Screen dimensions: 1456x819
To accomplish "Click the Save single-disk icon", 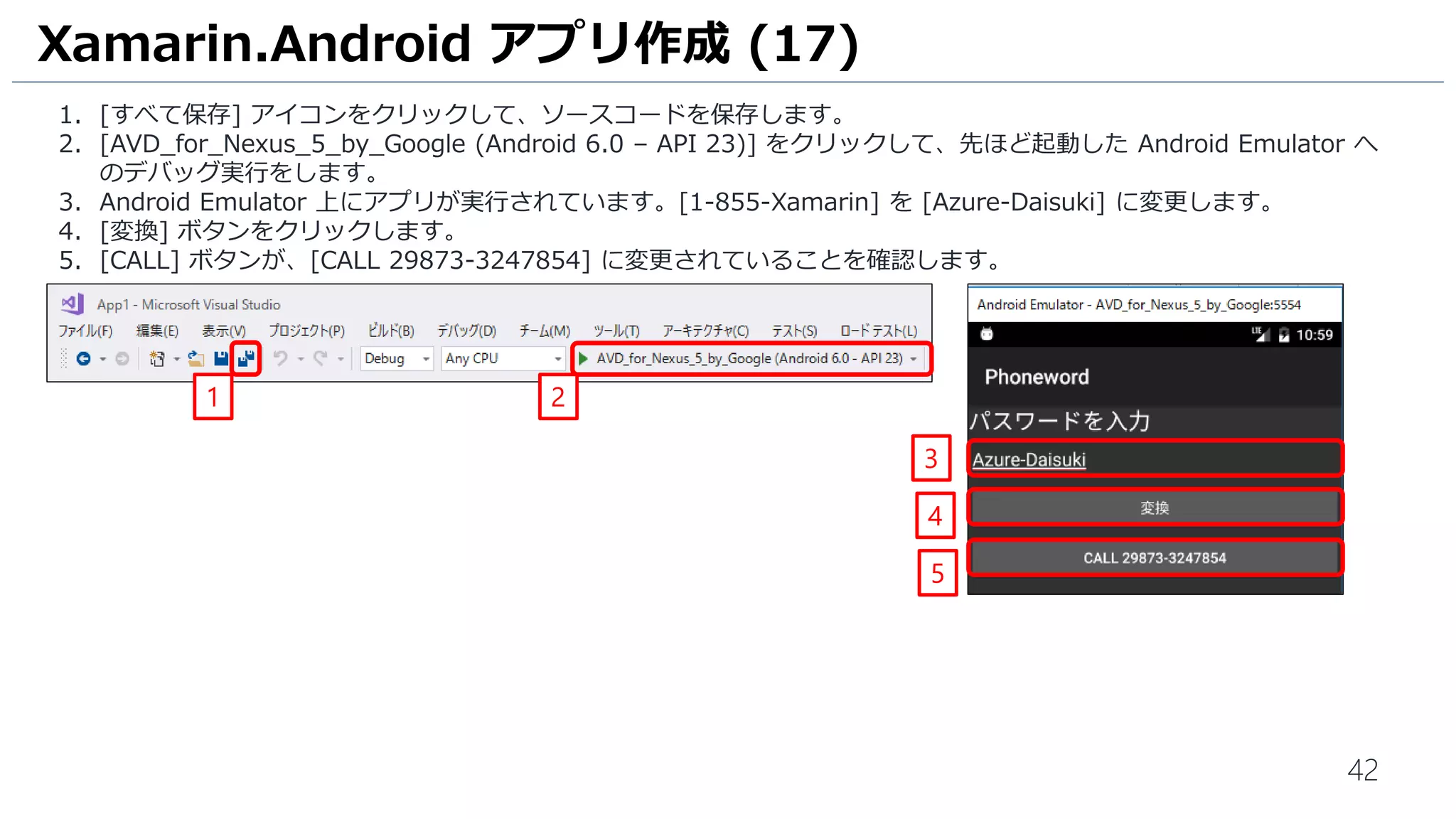I will point(221,358).
